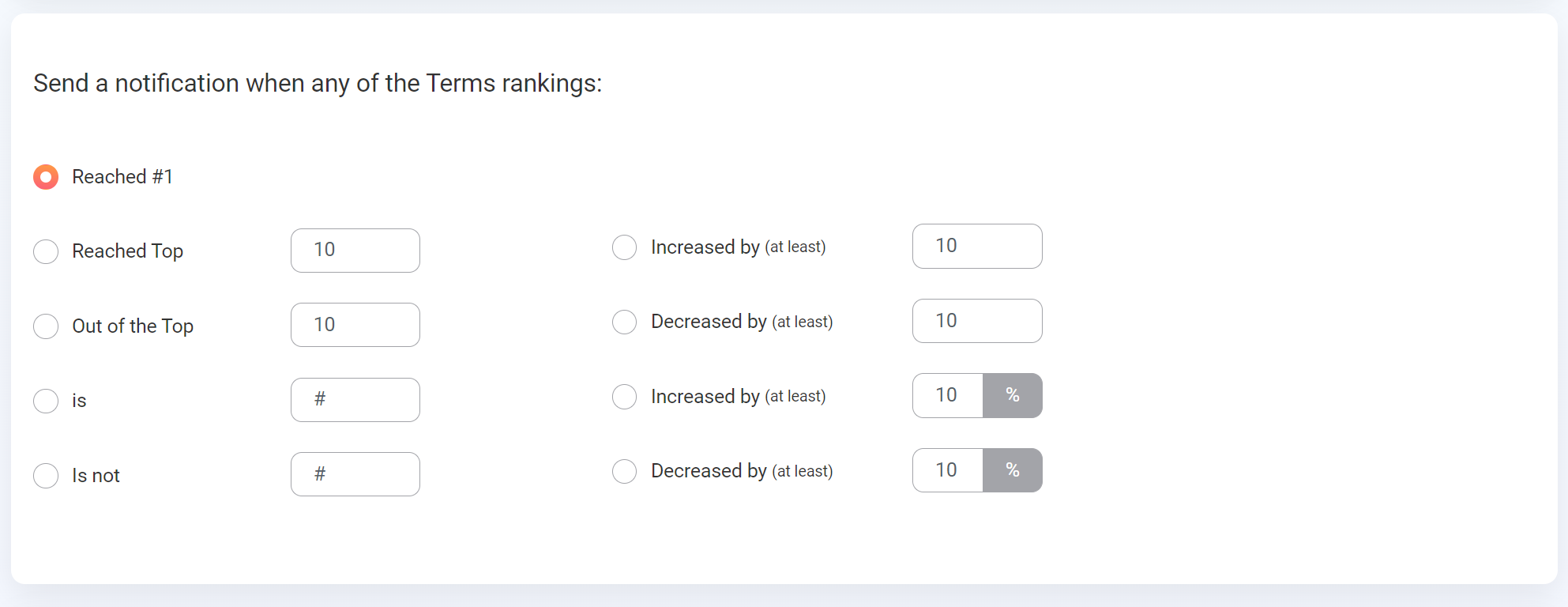Click the "Is not" rank # input field
This screenshot has height=607, width=1568.
pos(355,474)
